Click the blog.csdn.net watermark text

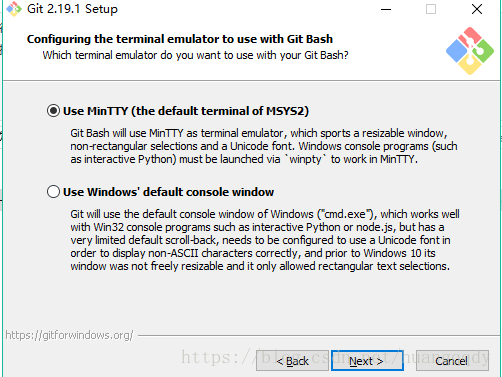pos(335,357)
